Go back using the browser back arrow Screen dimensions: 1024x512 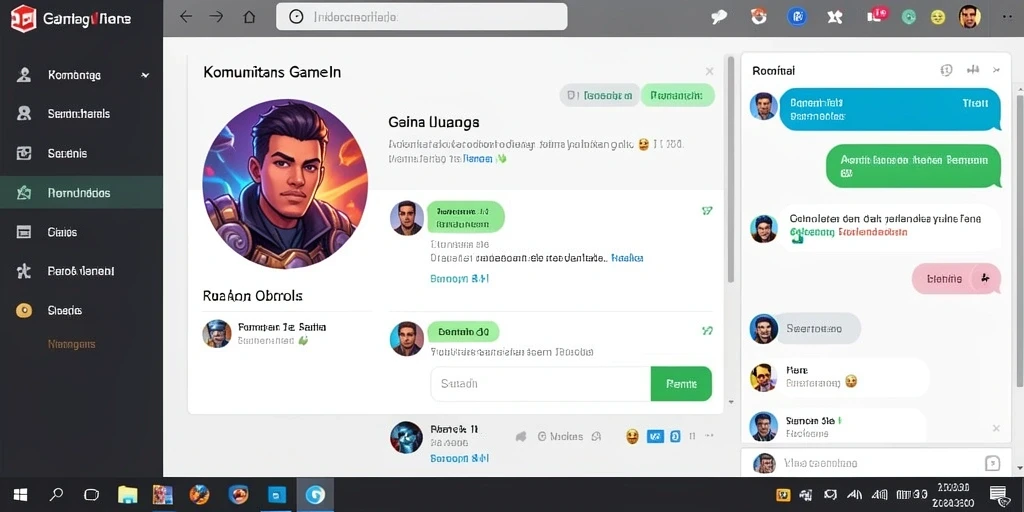click(x=186, y=17)
